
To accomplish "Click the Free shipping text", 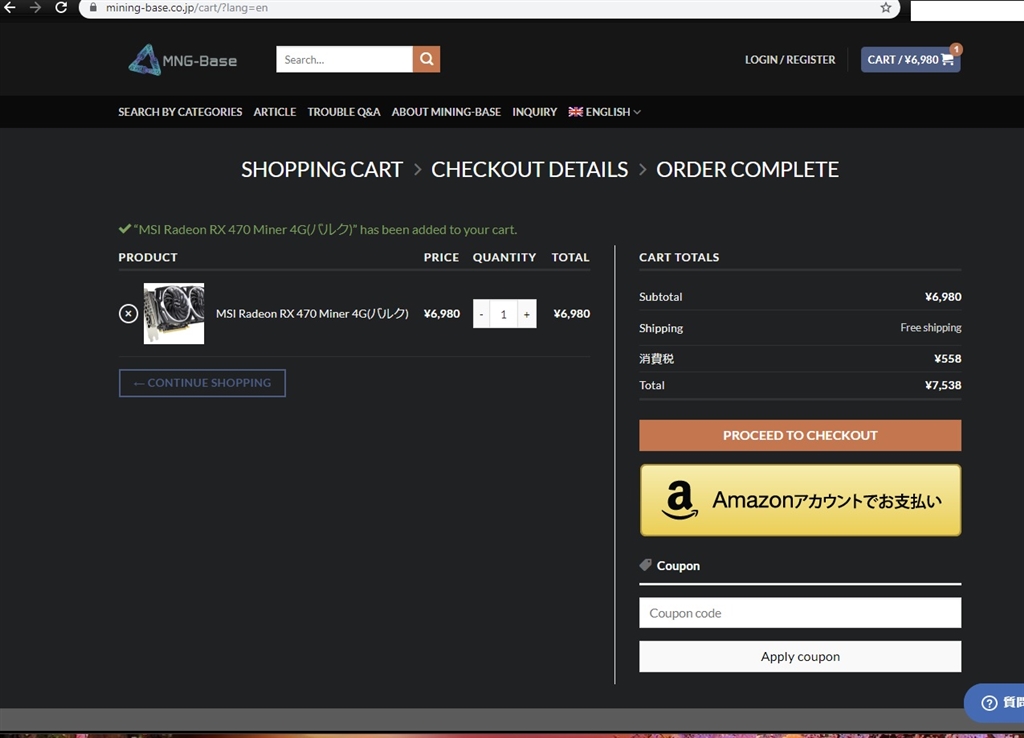I will (x=931, y=327).
